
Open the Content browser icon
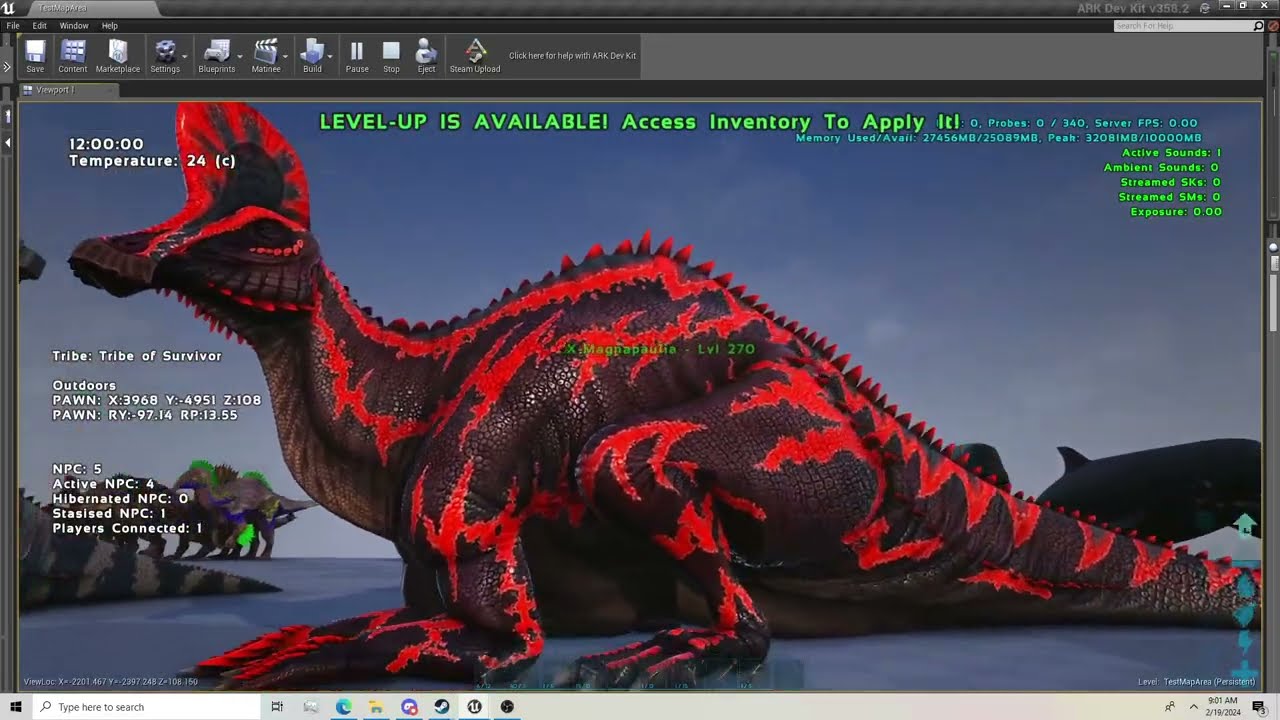[72, 56]
